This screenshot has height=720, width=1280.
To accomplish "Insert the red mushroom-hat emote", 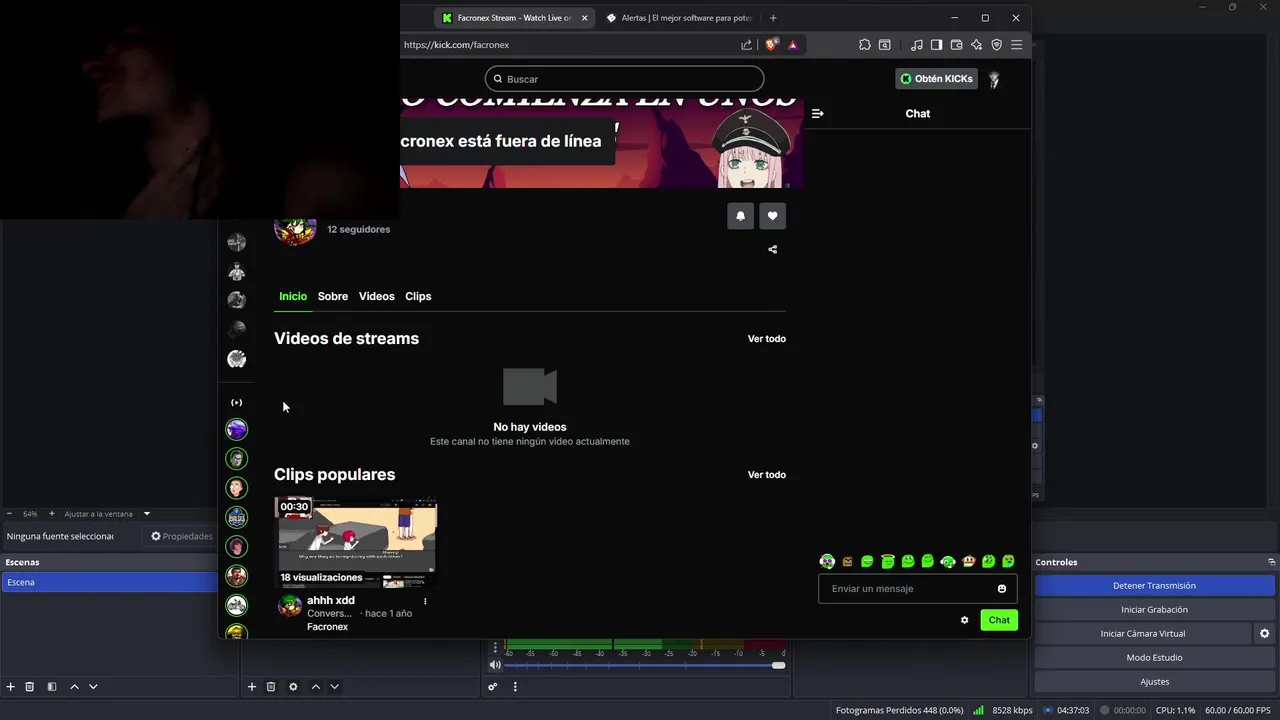I will coord(968,562).
